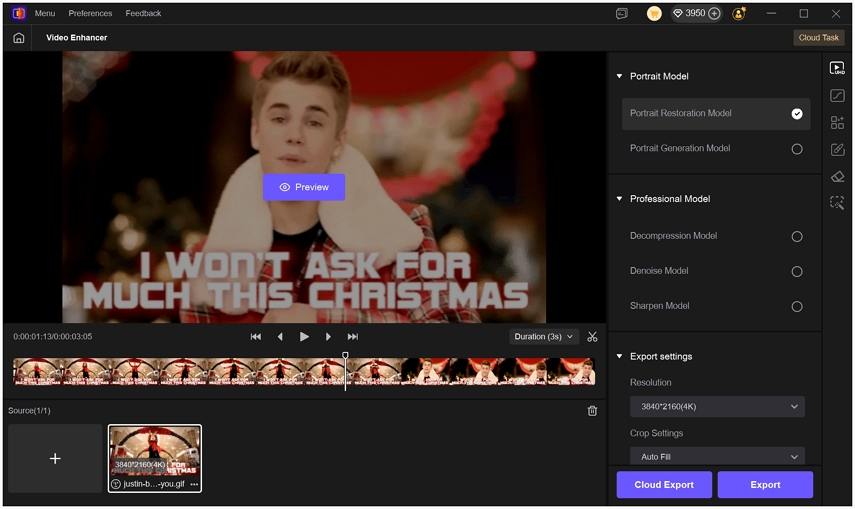Select Portrait Restoration Model
Viewport: 855px width, 509px height.
pyautogui.click(x=716, y=113)
